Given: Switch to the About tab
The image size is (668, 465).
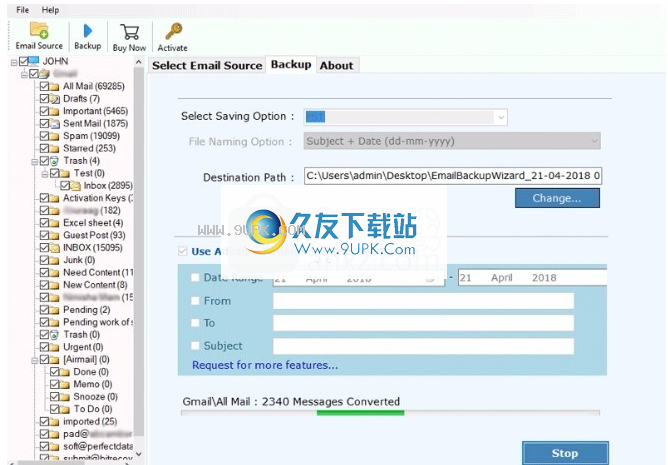Looking at the screenshot, I should (x=337, y=66).
